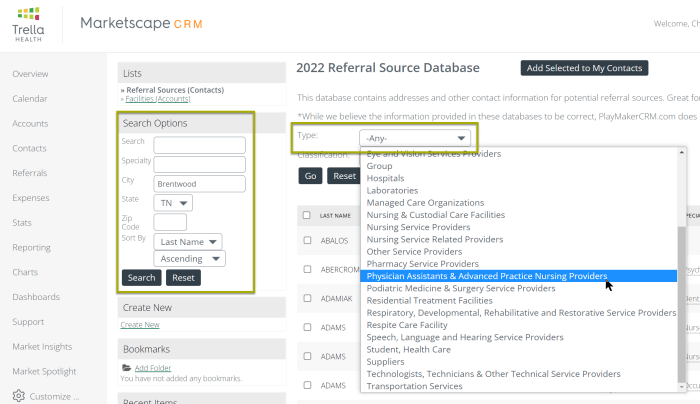Screen dimensions: 700x404
Task: Click Add Selected to My Contacts button
Action: (584, 68)
